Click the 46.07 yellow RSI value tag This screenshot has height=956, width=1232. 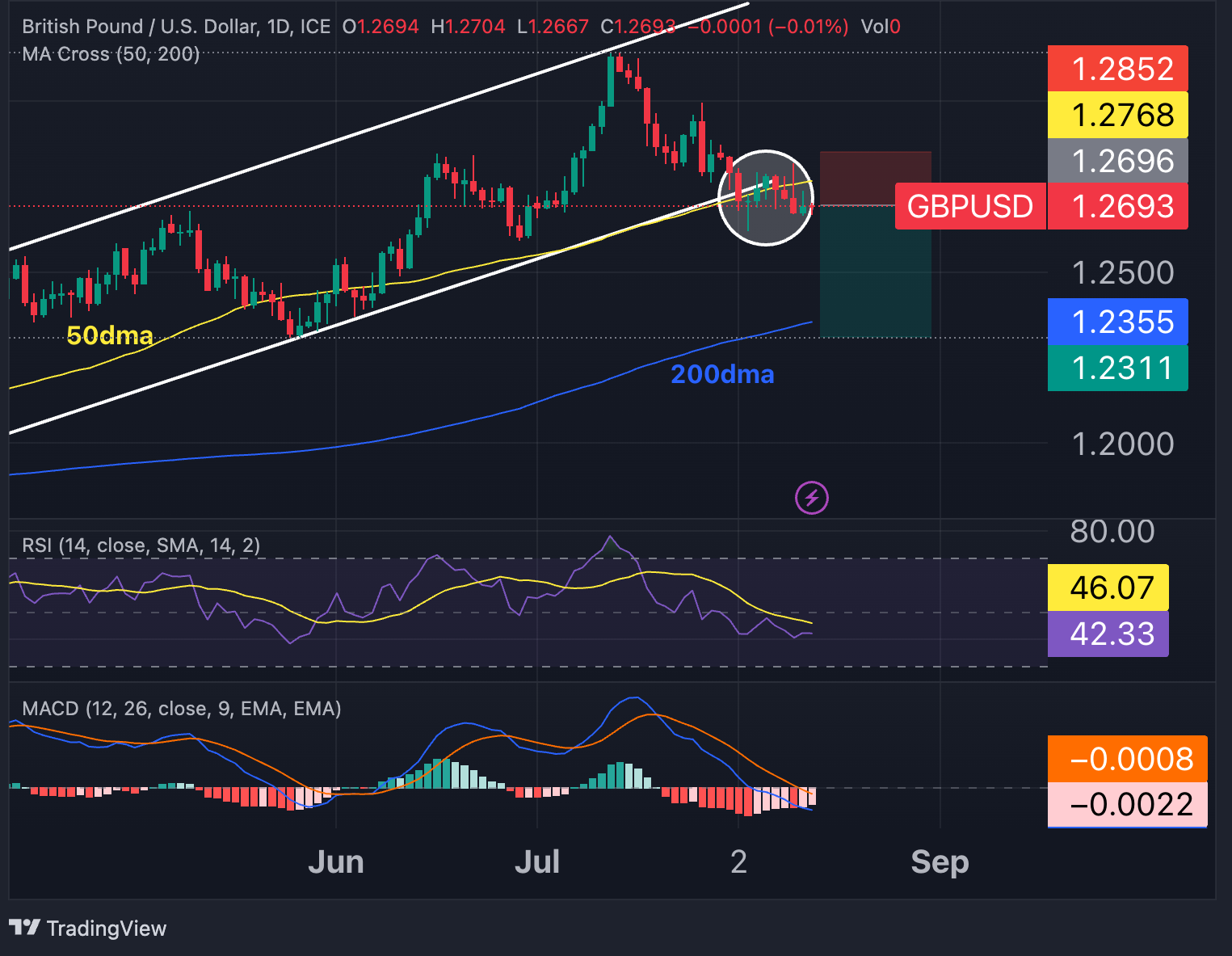tap(1108, 587)
